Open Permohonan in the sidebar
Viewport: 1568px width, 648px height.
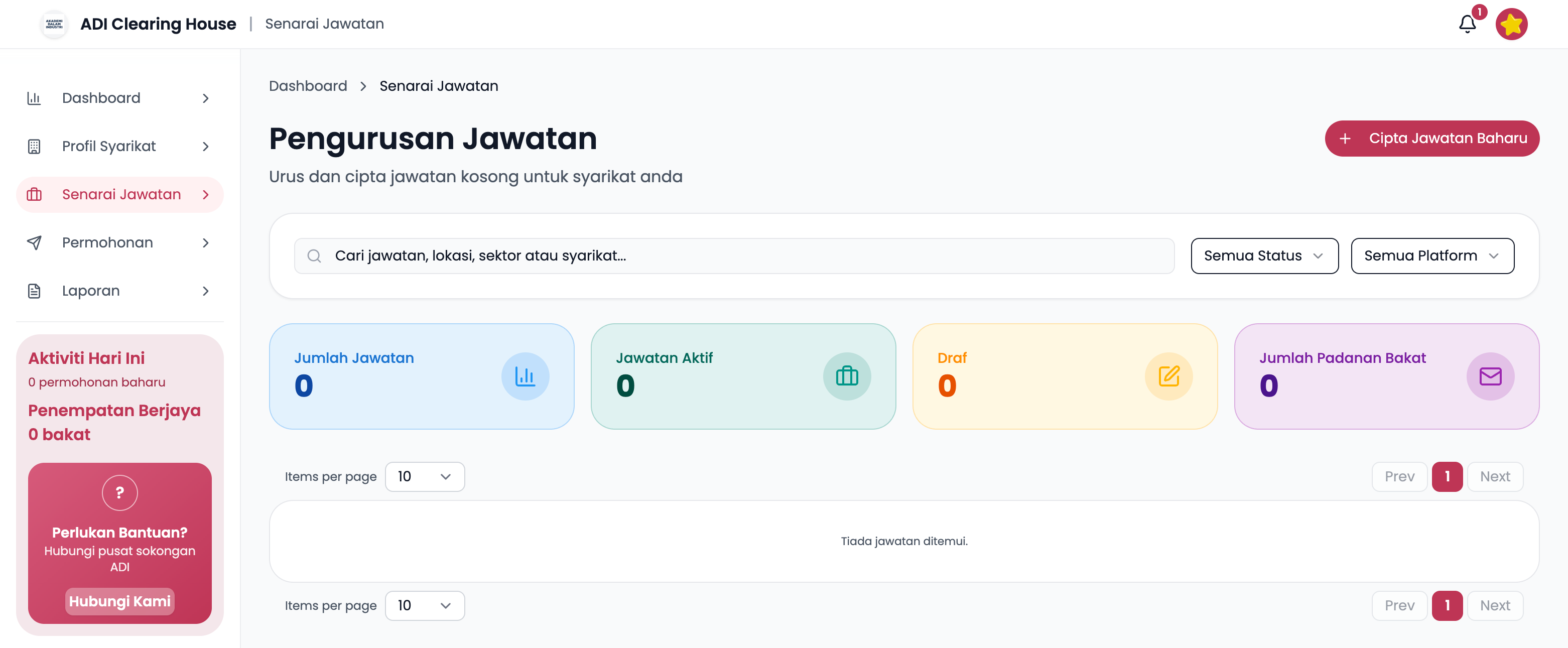coord(108,243)
